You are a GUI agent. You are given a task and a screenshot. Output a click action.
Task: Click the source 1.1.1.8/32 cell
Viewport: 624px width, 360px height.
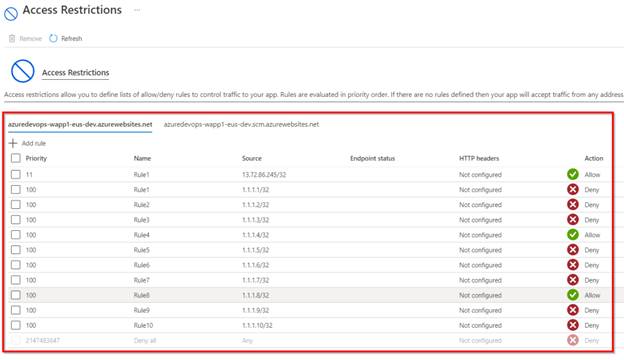[x=255, y=295]
